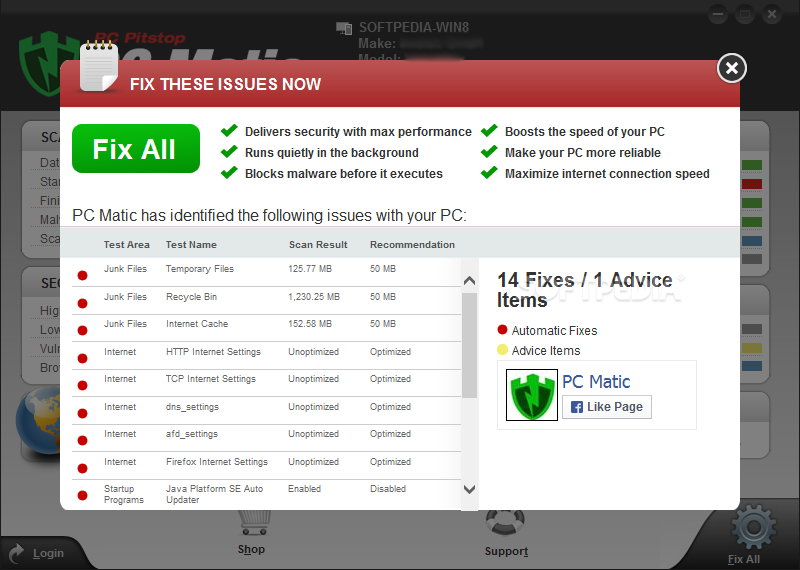This screenshot has width=800, height=570.
Task: Click the issues list scrollbar thumb
Action: pyautogui.click(x=469, y=345)
